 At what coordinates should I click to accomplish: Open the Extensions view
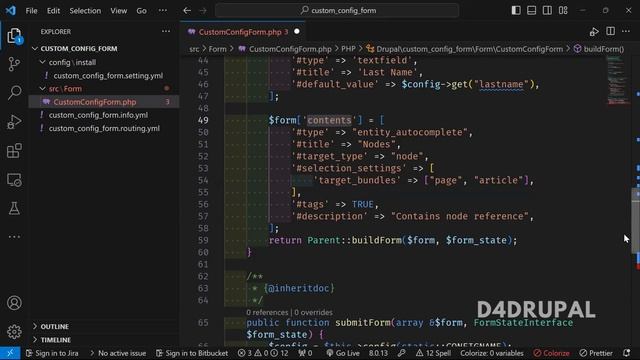click(14, 151)
